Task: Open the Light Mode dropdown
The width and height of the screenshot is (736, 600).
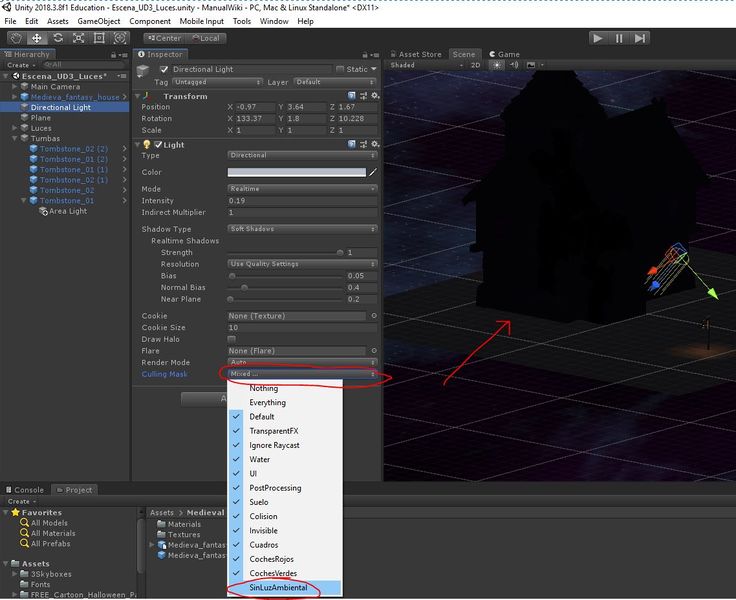Action: [302, 189]
